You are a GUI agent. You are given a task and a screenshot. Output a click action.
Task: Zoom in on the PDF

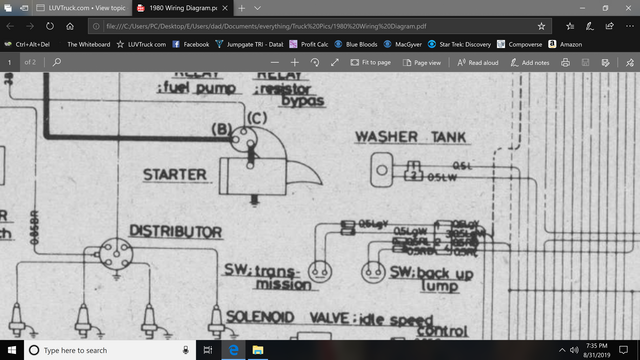coord(295,62)
